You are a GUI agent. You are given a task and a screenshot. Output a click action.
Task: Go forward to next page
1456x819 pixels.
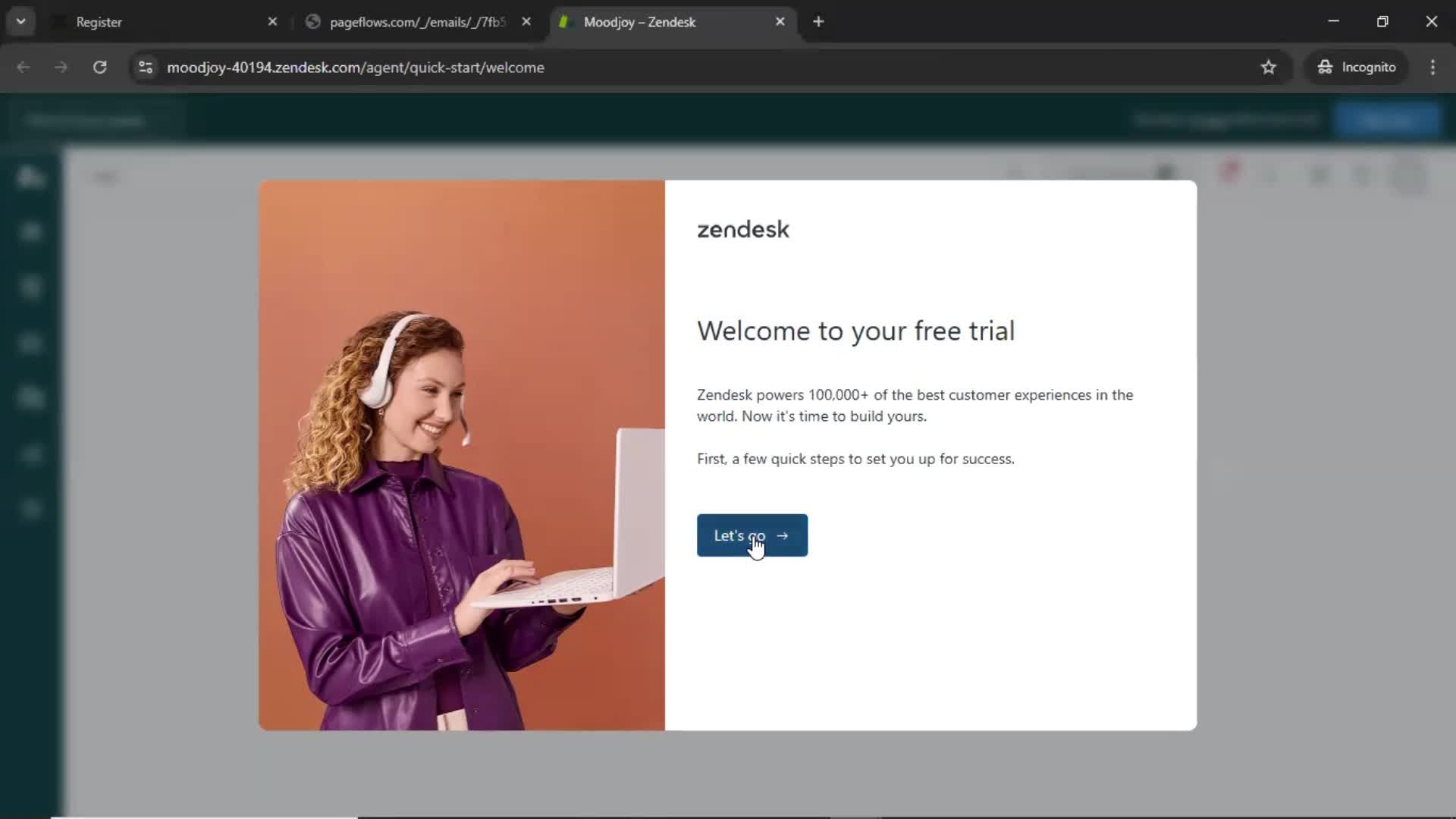point(61,67)
